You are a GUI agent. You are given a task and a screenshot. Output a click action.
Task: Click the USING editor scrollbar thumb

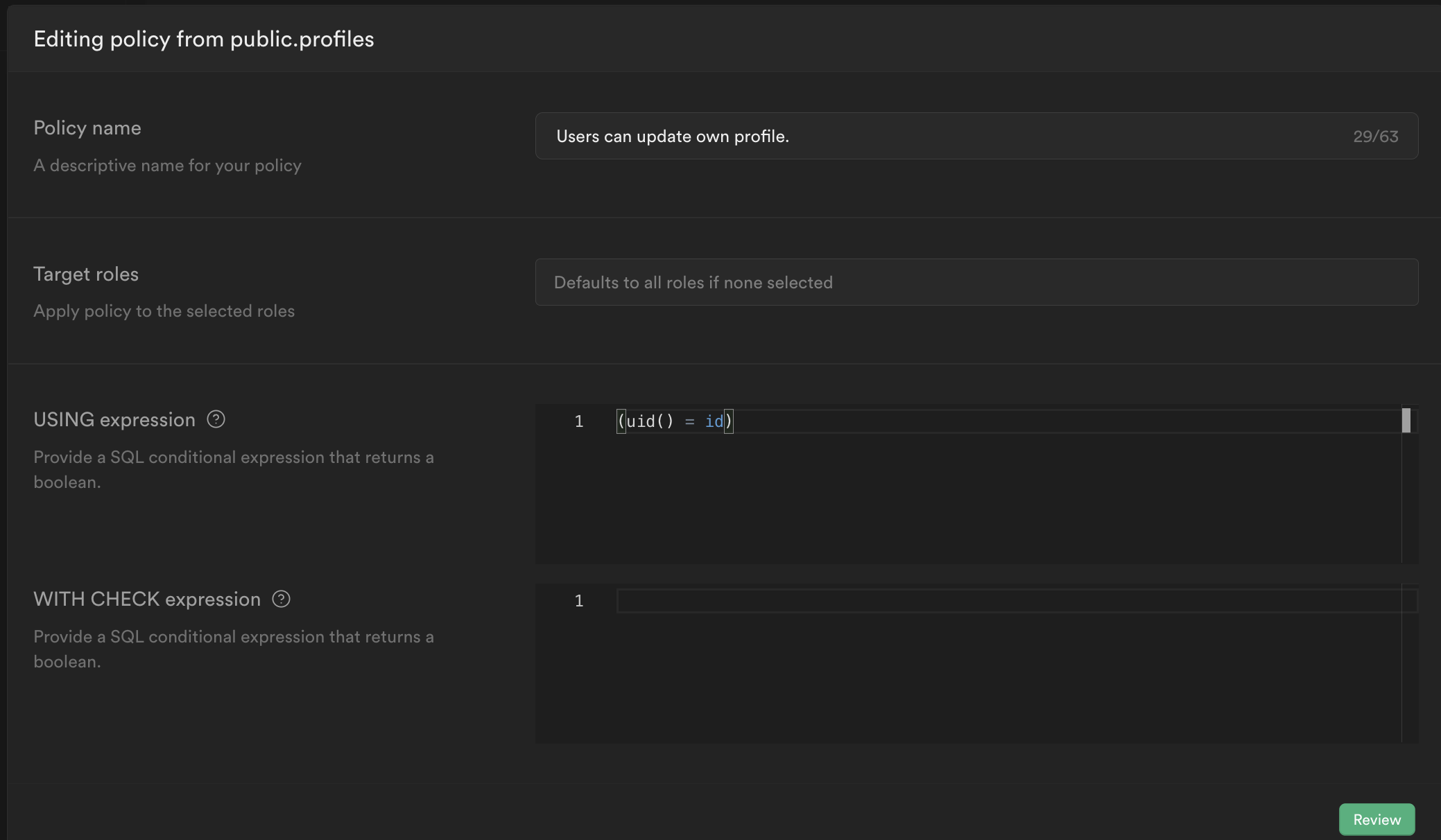tap(1407, 421)
